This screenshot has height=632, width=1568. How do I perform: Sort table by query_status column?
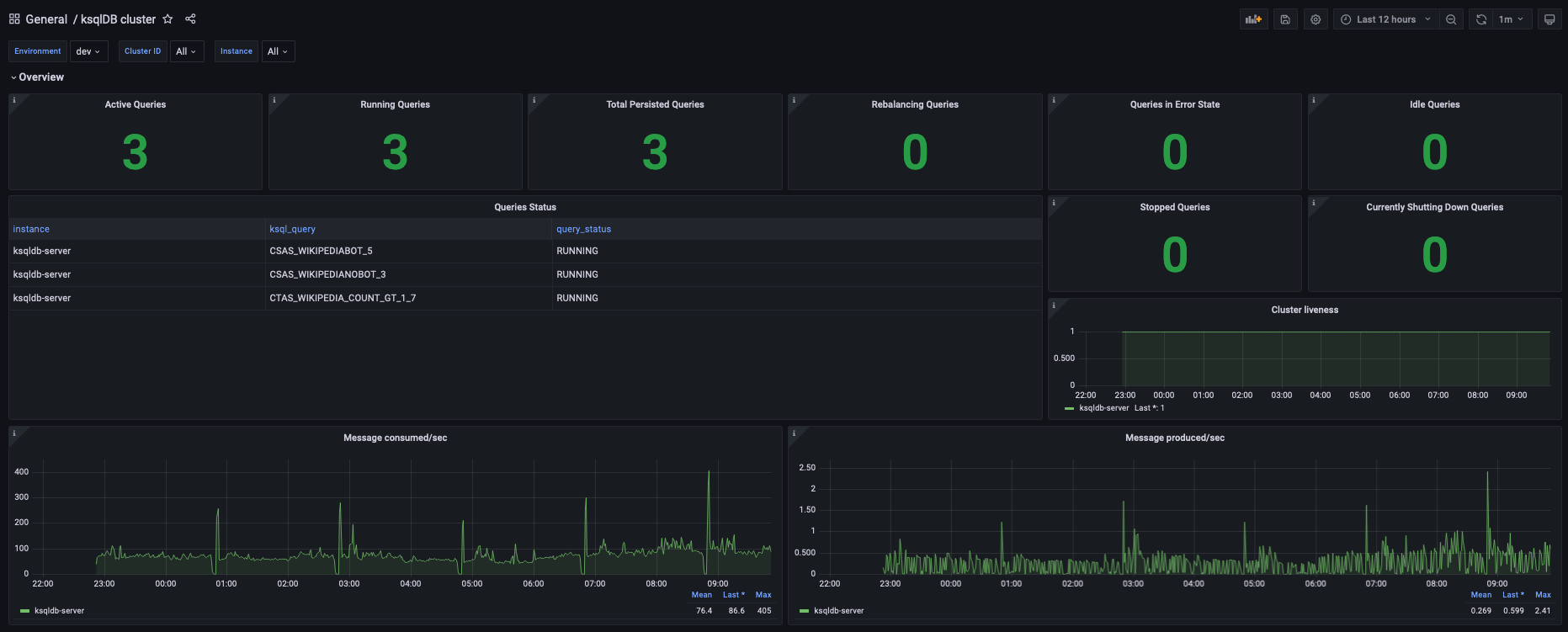[583, 229]
